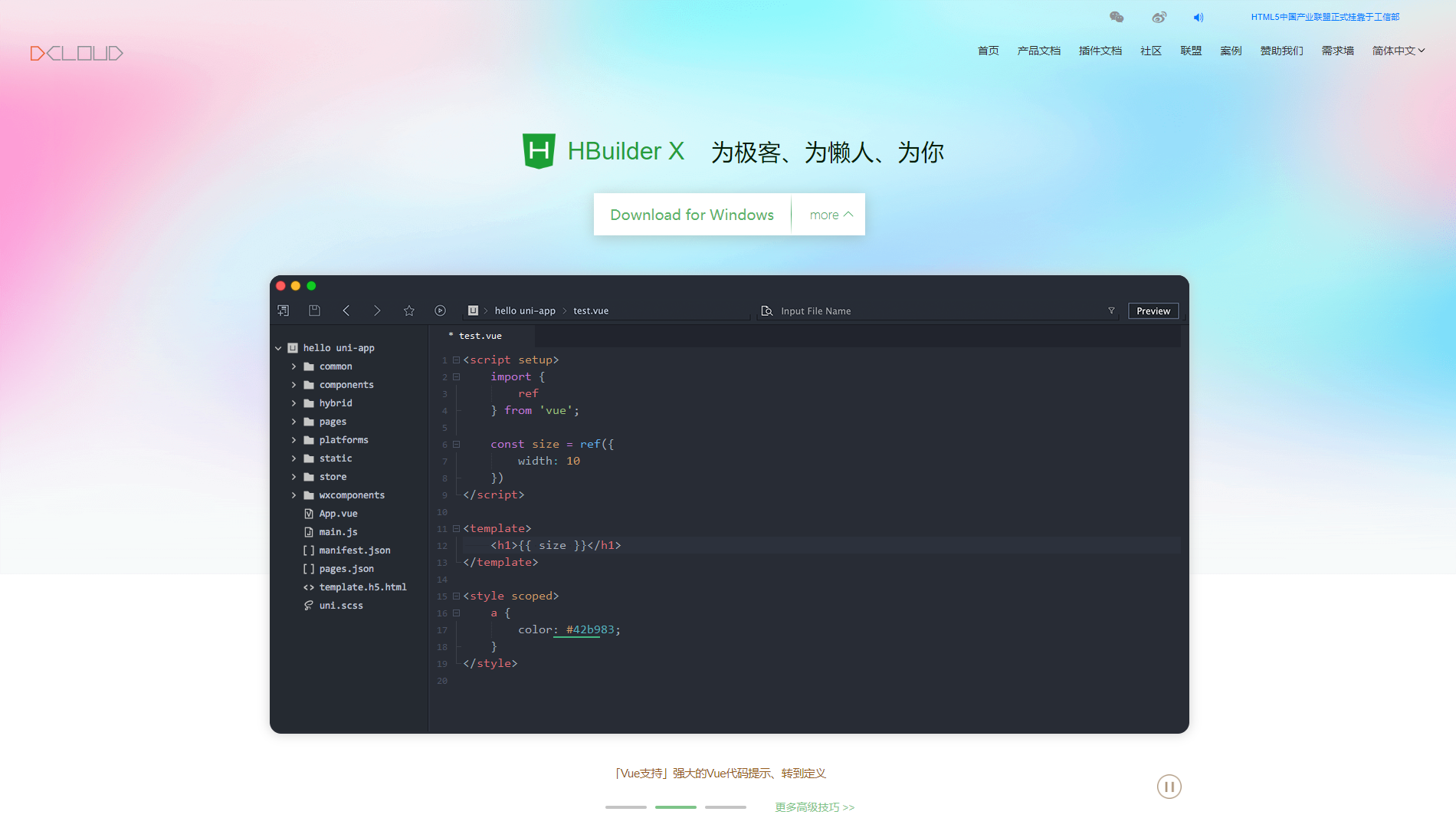This screenshot has width=1456, height=828.
Task: Open the Weibo share icon
Action: point(1159,16)
